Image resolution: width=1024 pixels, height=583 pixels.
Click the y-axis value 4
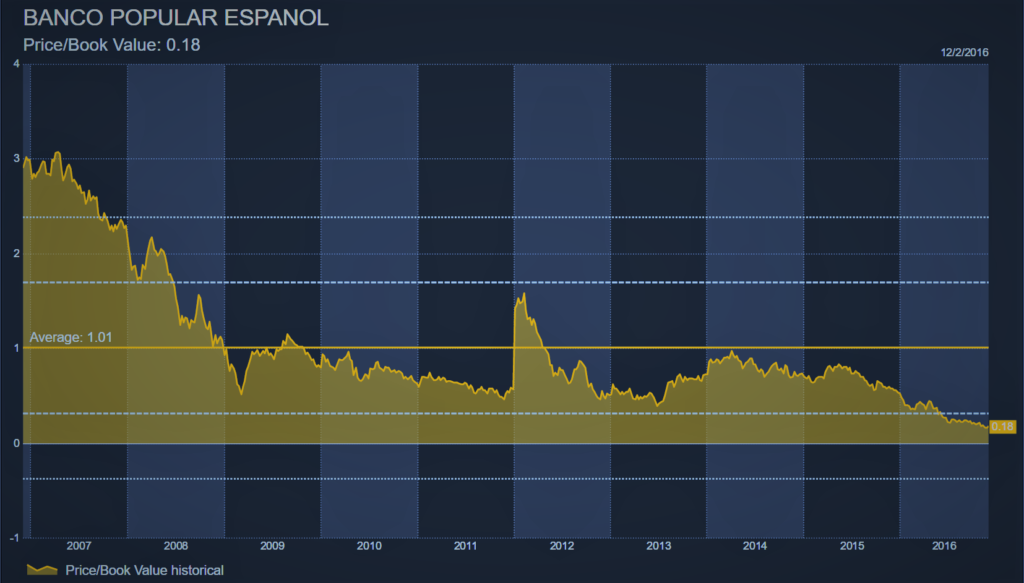tap(16, 64)
